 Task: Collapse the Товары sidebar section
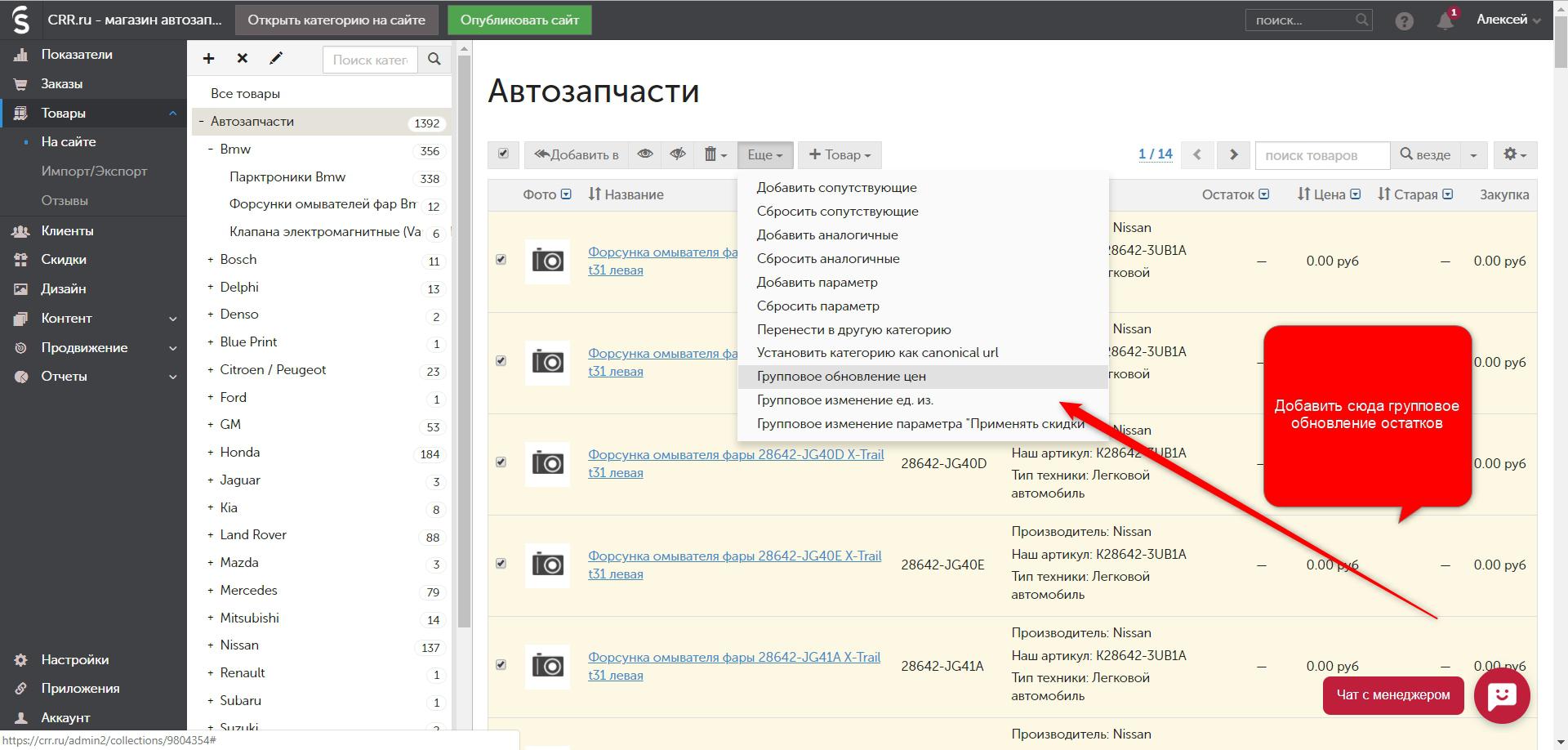click(x=172, y=114)
